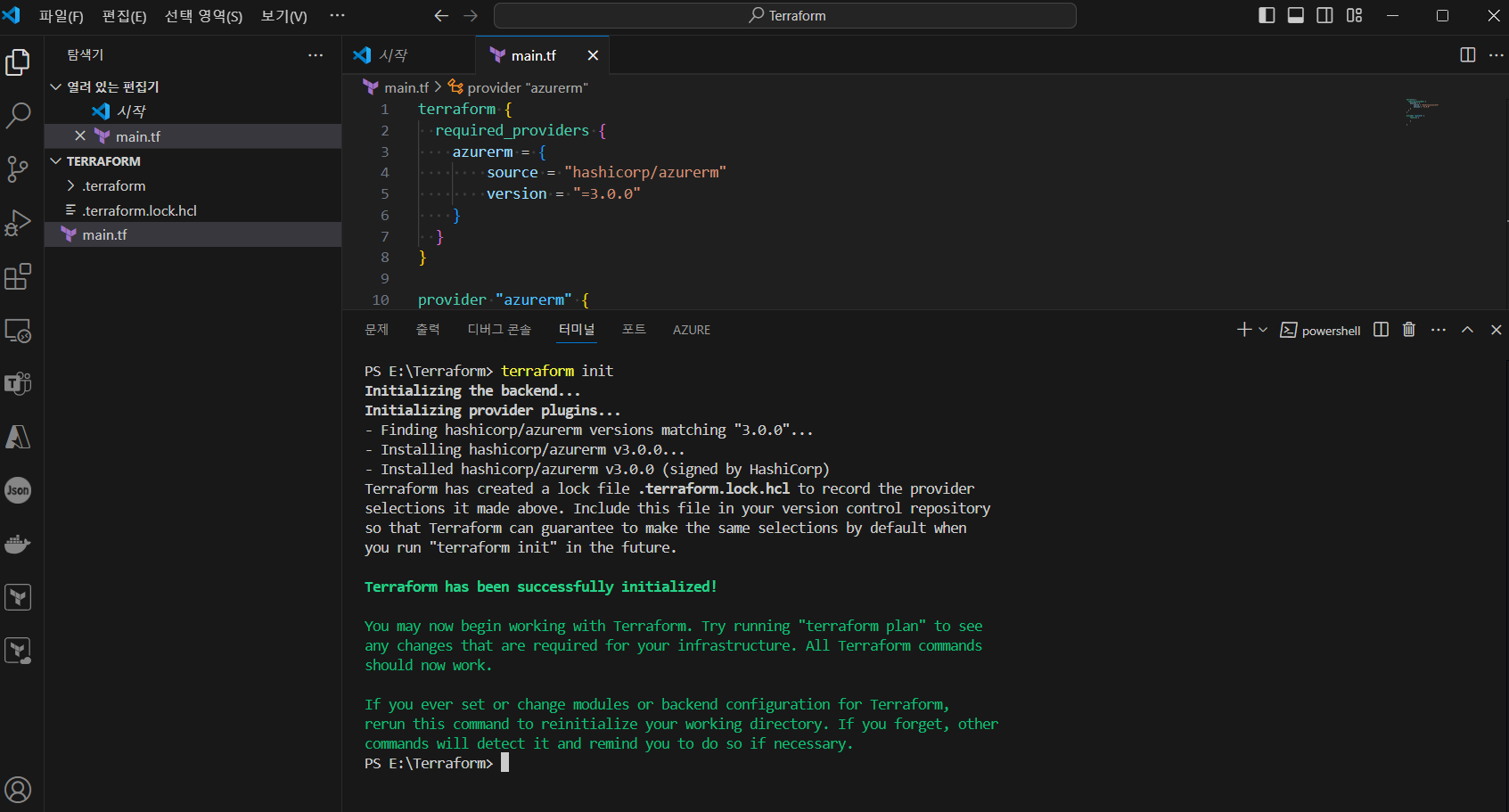The image size is (1509, 812).
Task: Open Run and Debug view
Action: [x=18, y=223]
